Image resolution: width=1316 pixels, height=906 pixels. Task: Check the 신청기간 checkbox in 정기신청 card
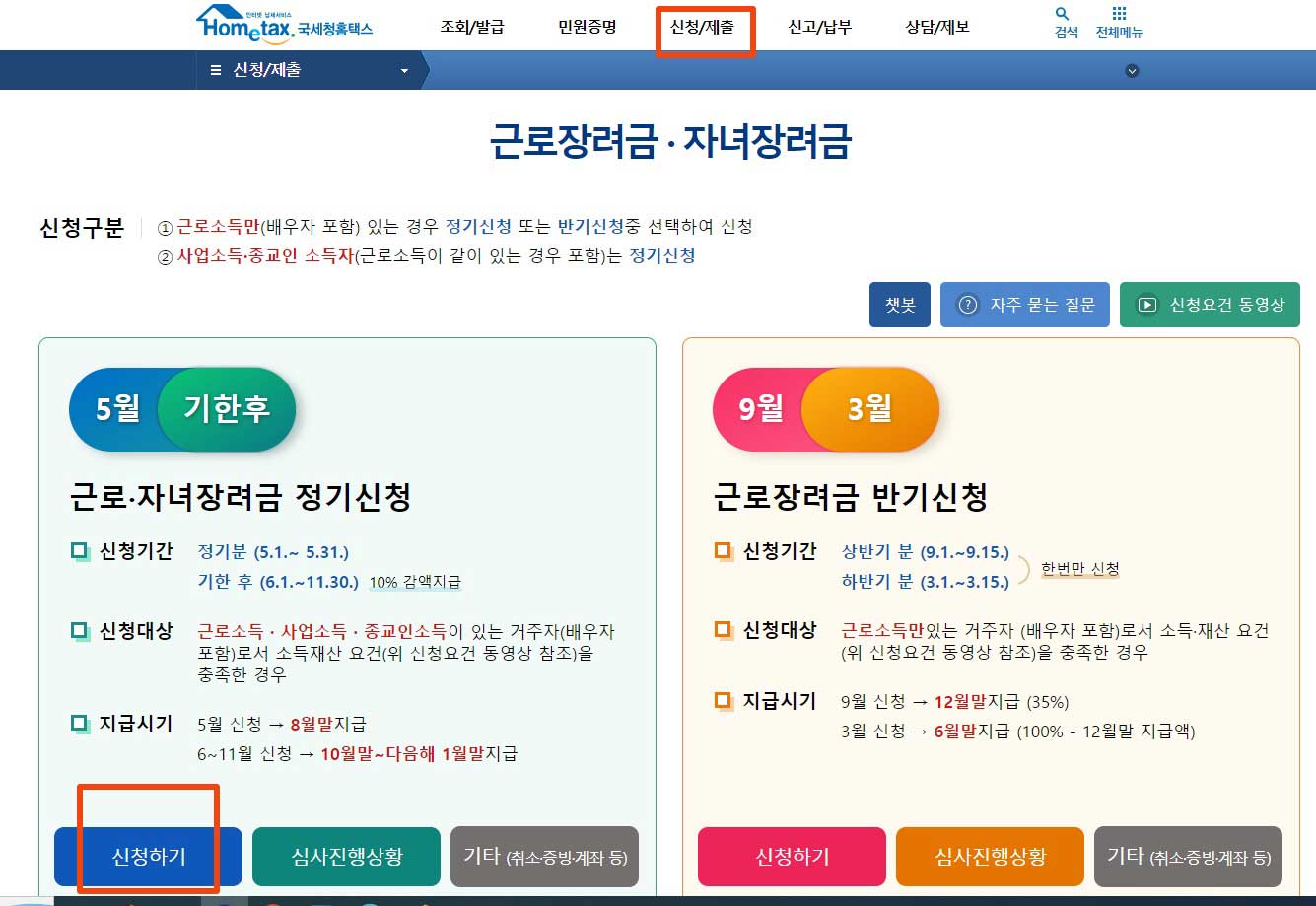[80, 551]
